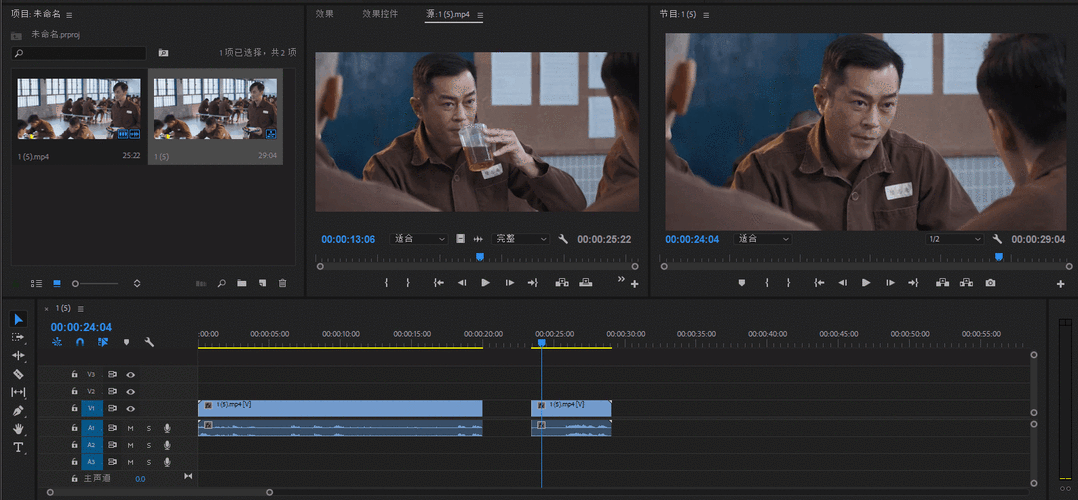Select the Razor tool in the toolbar
This screenshot has width=1078, height=500.
(x=18, y=374)
